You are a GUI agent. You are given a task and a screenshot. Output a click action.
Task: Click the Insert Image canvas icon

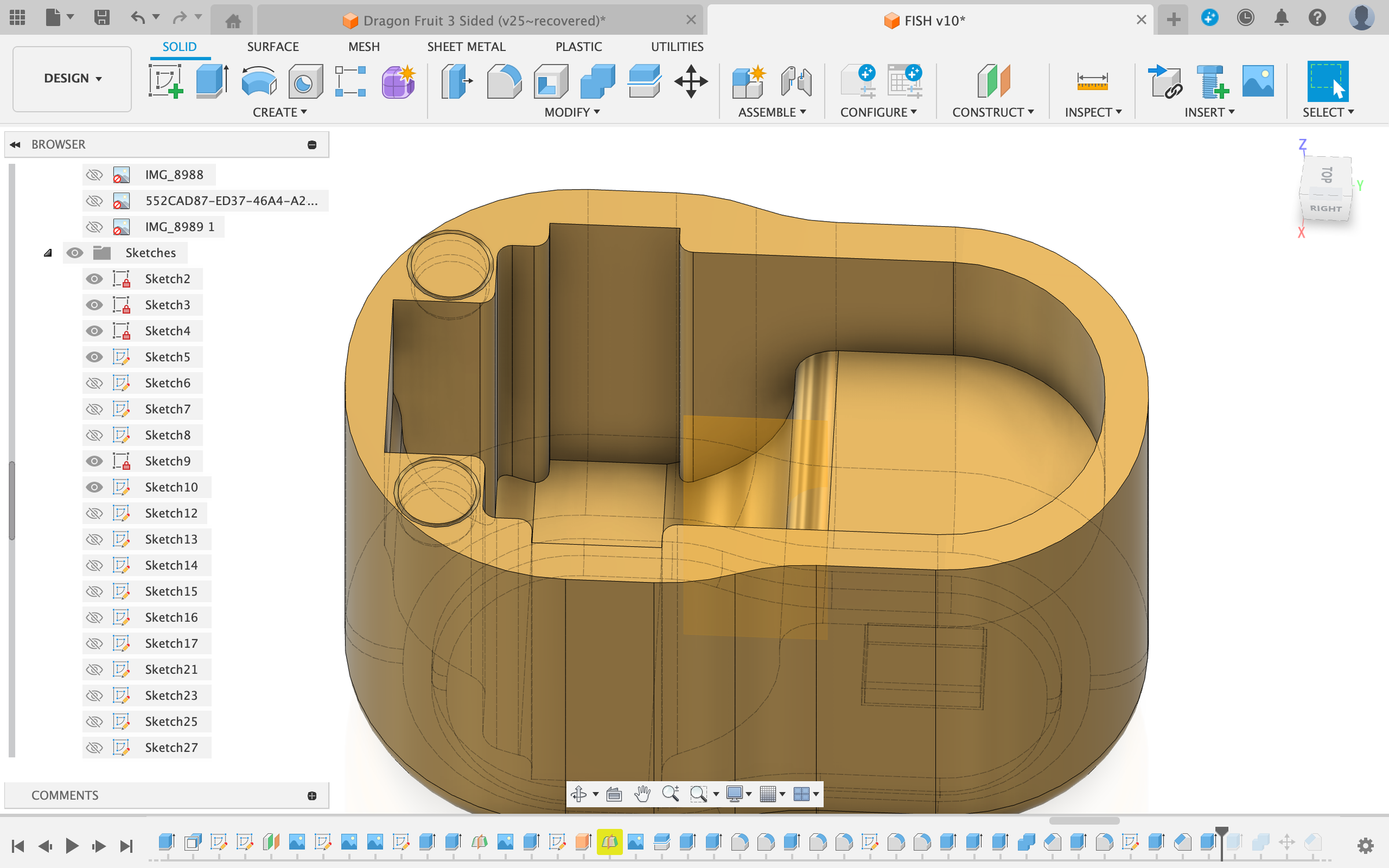pyautogui.click(x=1258, y=81)
